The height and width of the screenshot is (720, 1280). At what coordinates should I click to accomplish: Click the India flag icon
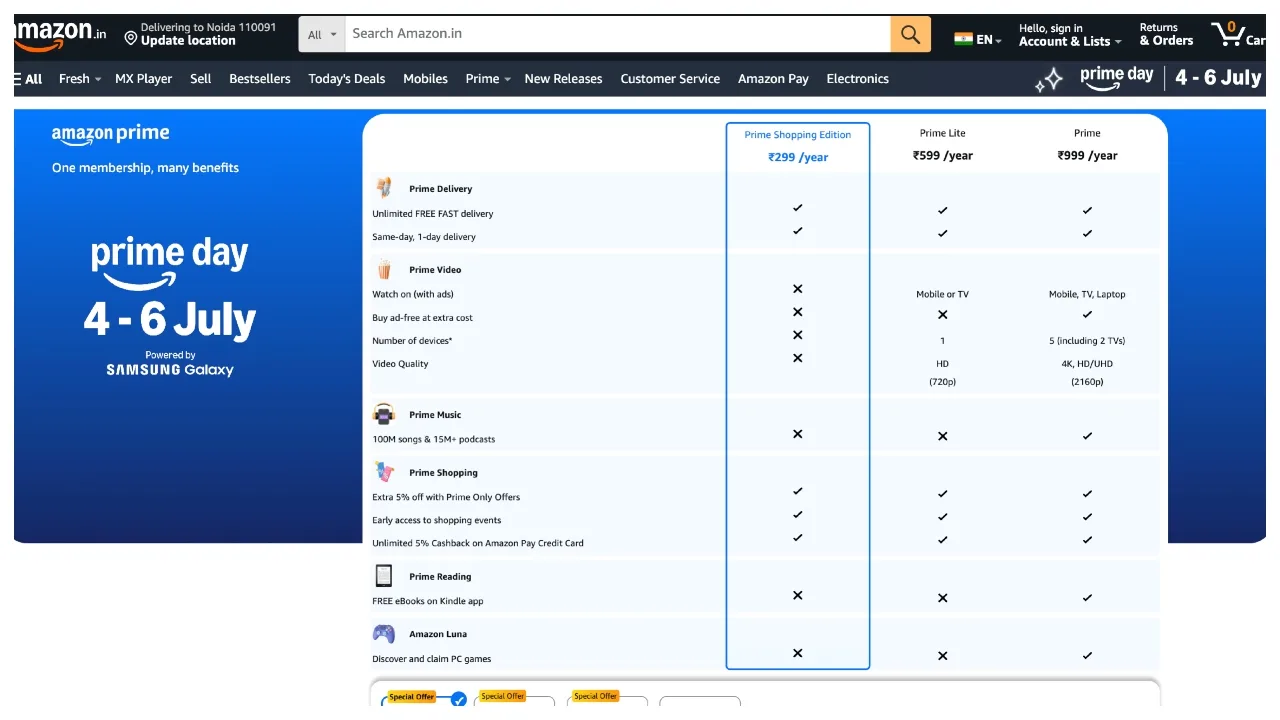(x=963, y=39)
